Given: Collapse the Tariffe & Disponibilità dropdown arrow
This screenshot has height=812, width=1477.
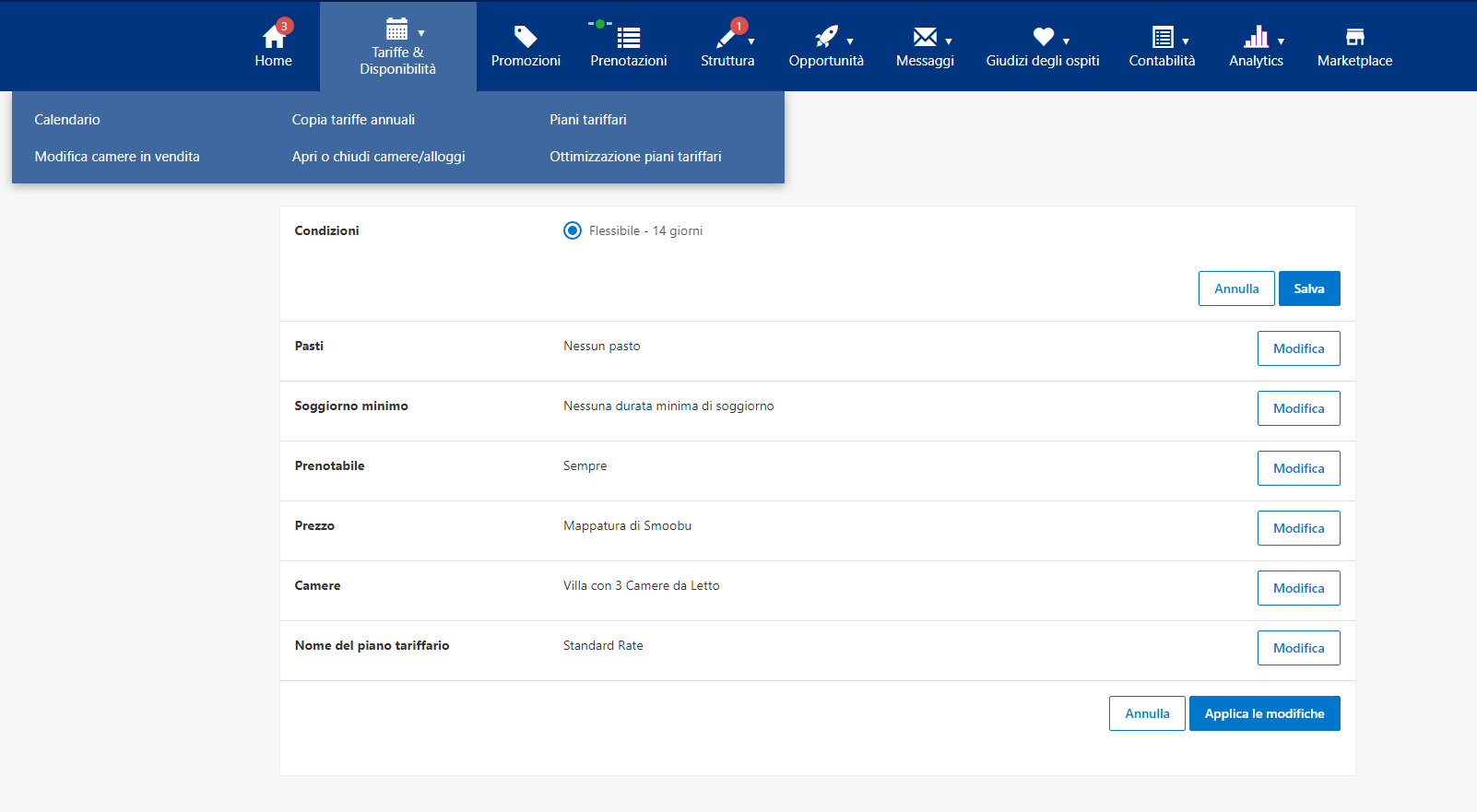Looking at the screenshot, I should [x=421, y=33].
